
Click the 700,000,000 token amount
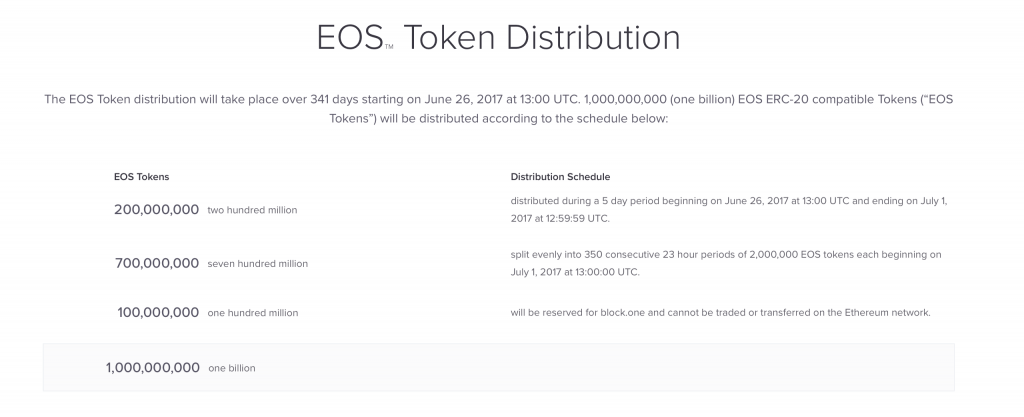point(157,263)
